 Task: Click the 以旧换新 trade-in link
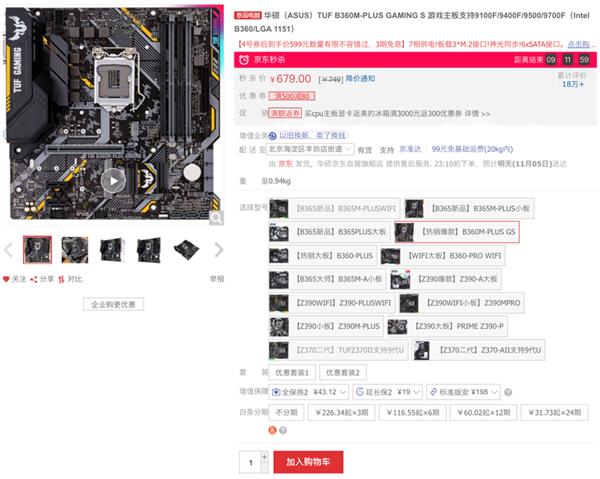pyautogui.click(x=312, y=135)
